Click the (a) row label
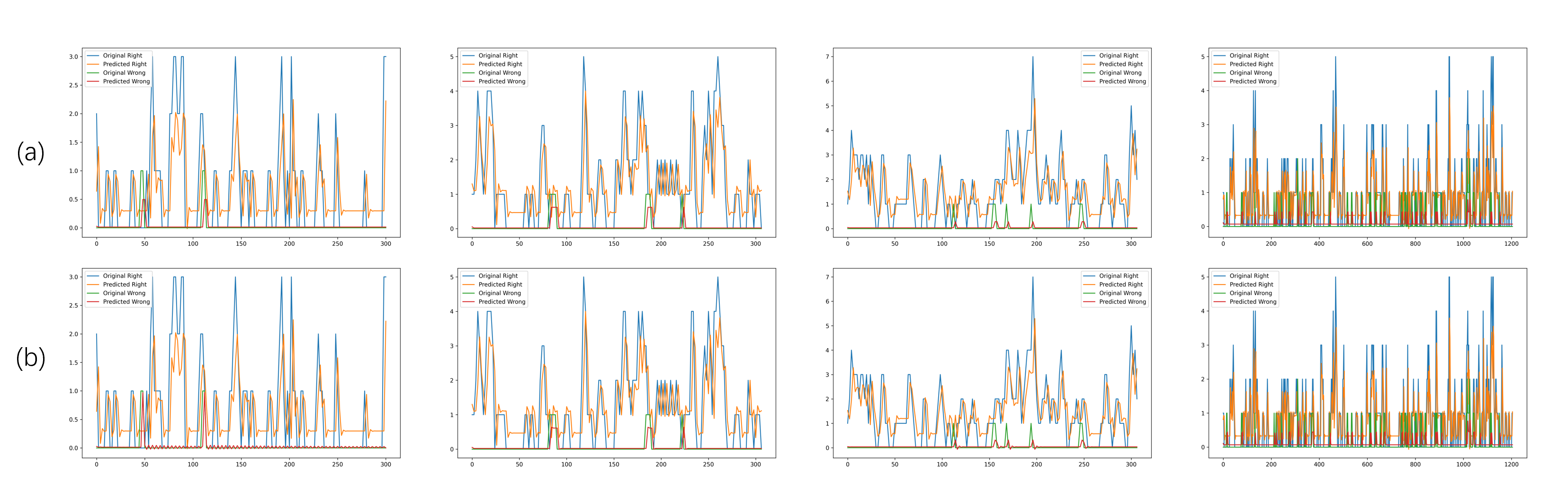Image resolution: width=1568 pixels, height=485 pixels. [30, 152]
